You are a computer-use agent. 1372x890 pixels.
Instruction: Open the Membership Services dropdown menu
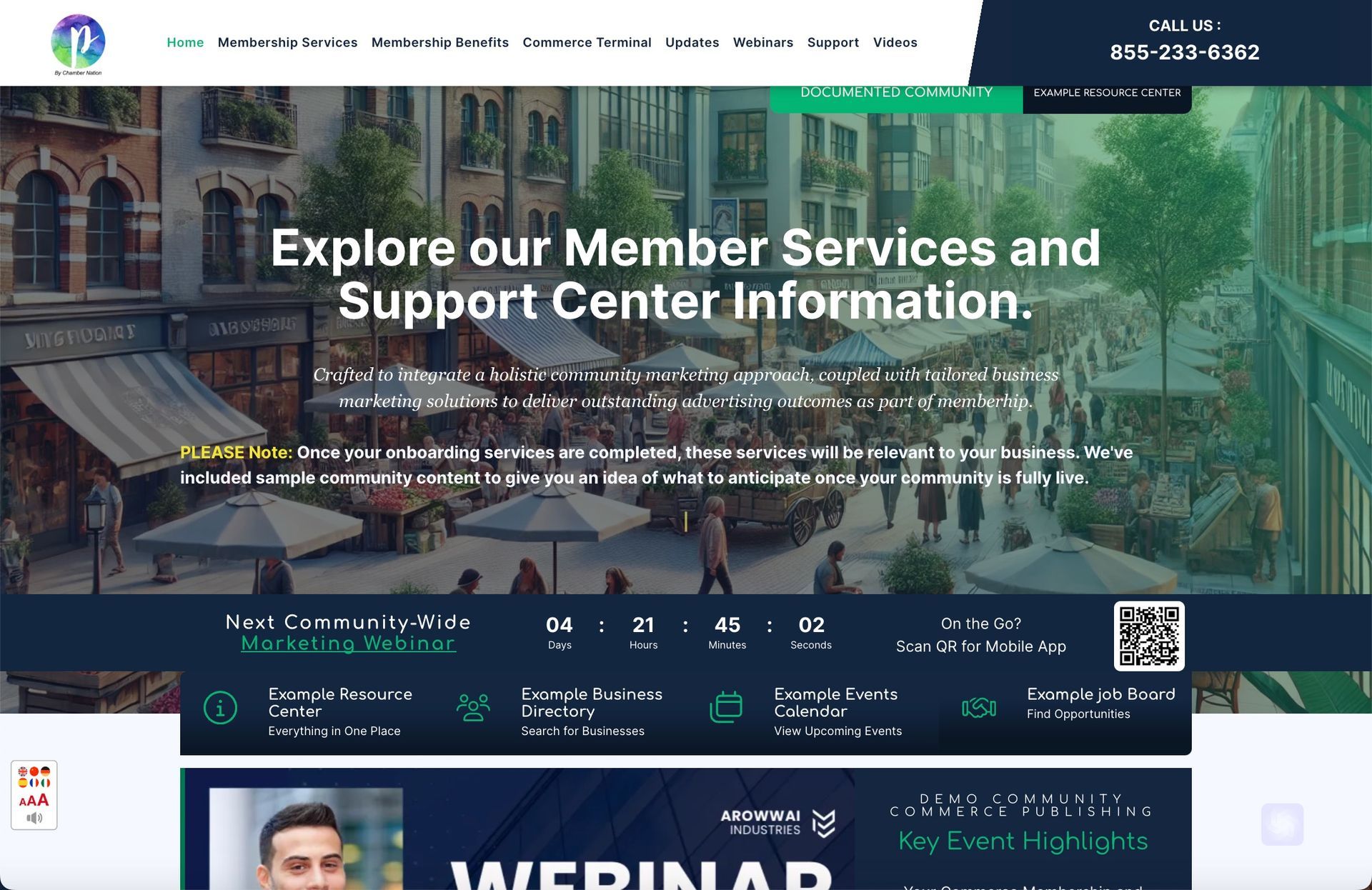pyautogui.click(x=287, y=42)
